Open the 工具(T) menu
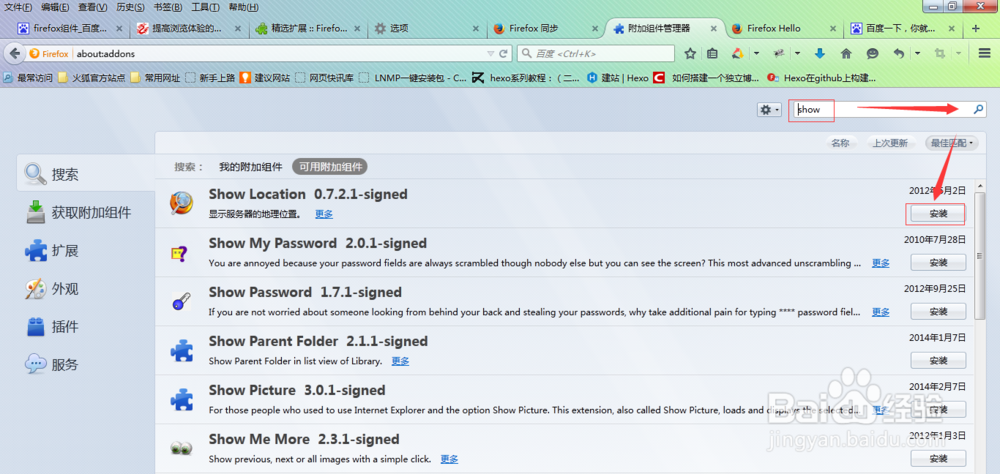 click(205, 8)
